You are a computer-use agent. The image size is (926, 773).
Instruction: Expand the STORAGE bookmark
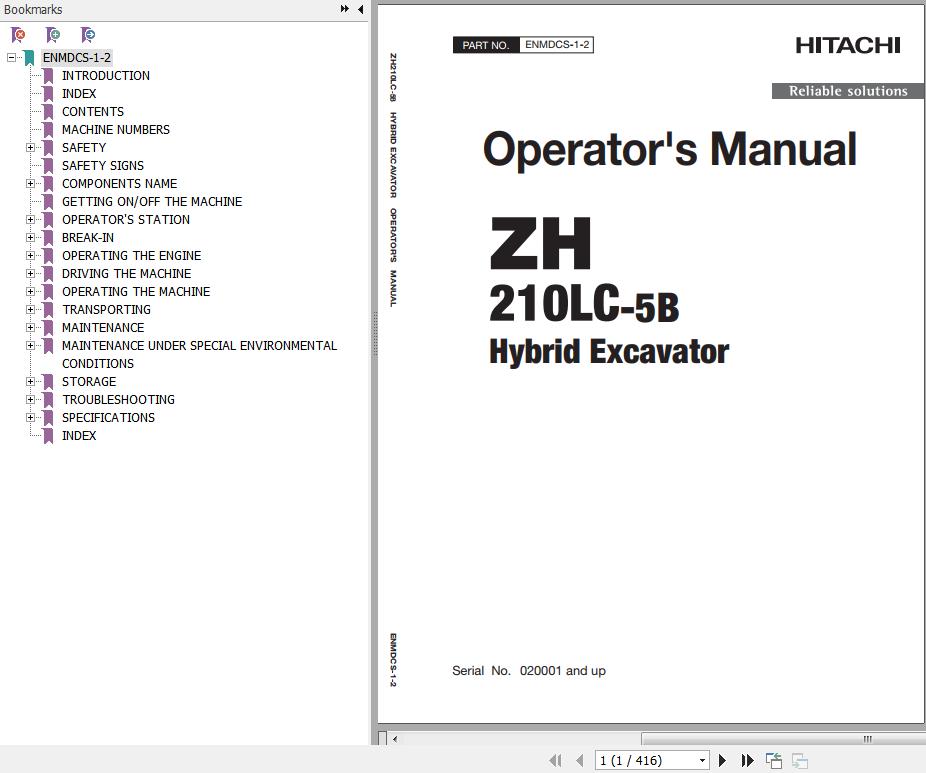30,381
